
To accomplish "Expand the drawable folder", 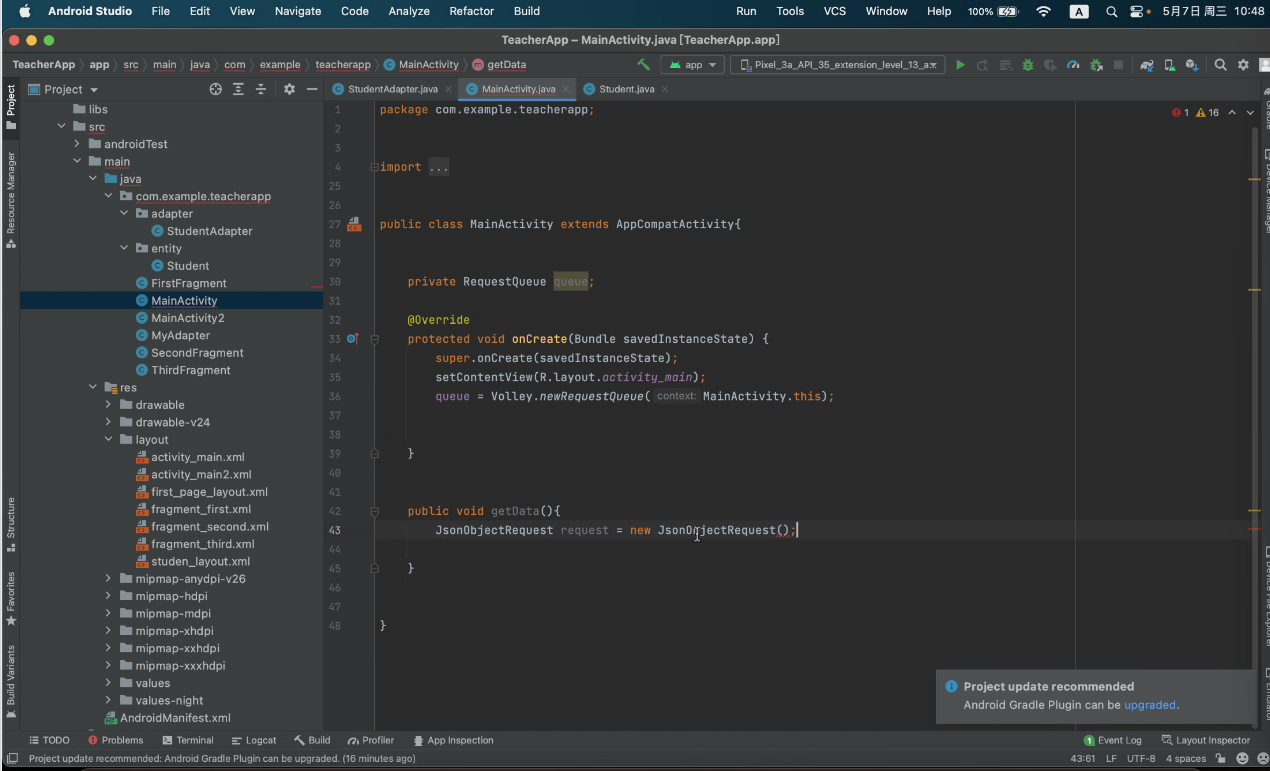I will (x=108, y=405).
